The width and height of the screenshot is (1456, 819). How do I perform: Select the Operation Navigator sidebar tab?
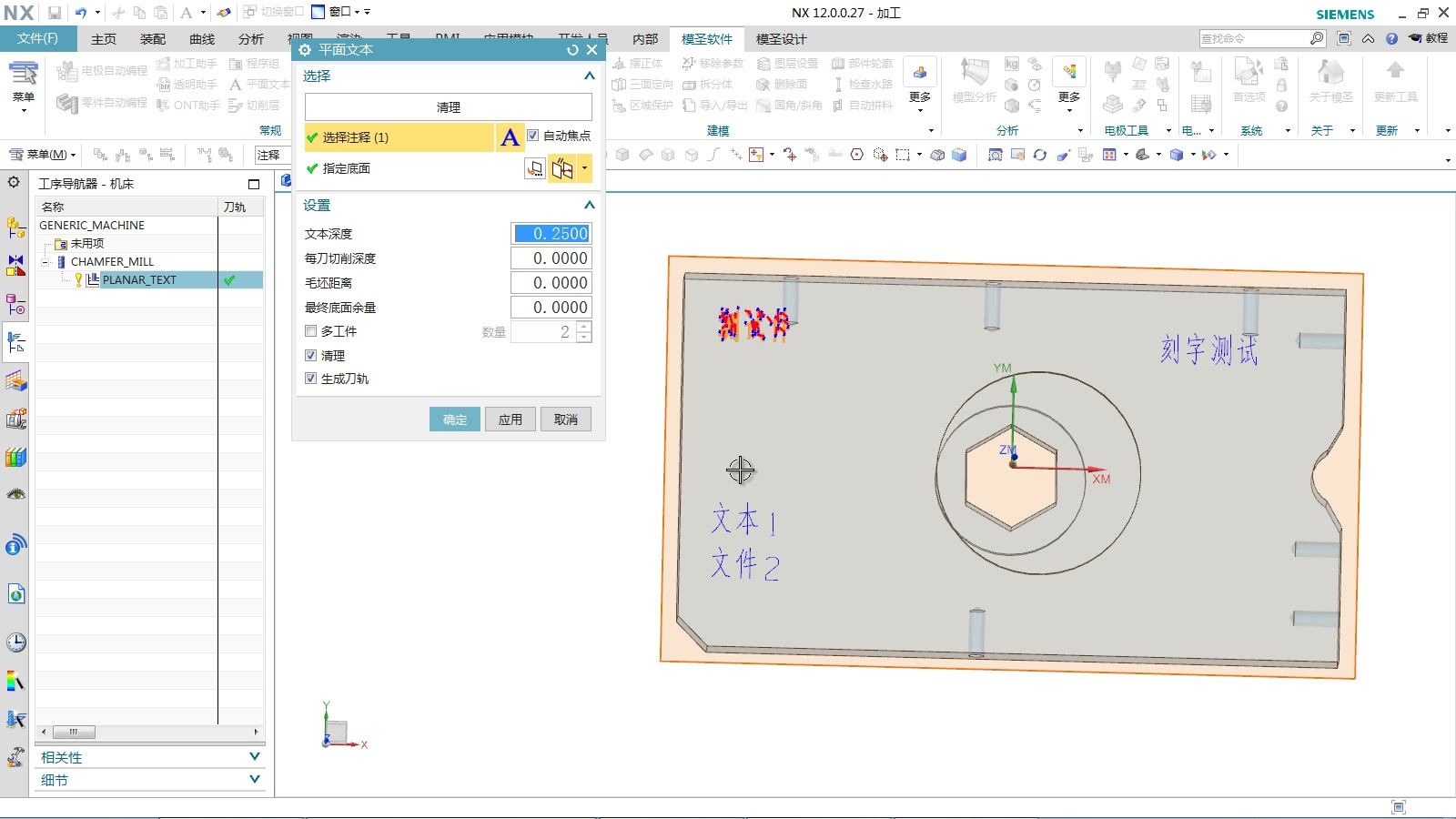coord(15,343)
